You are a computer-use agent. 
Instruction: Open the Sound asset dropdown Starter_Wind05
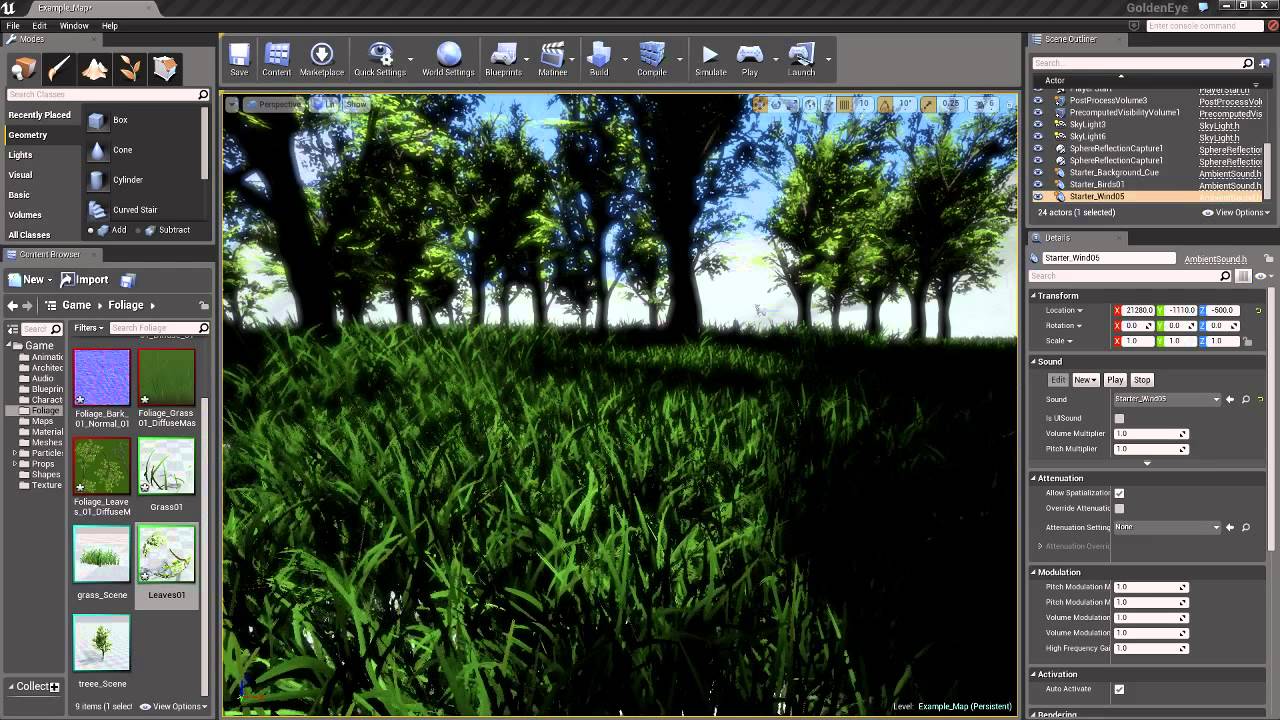point(1168,399)
